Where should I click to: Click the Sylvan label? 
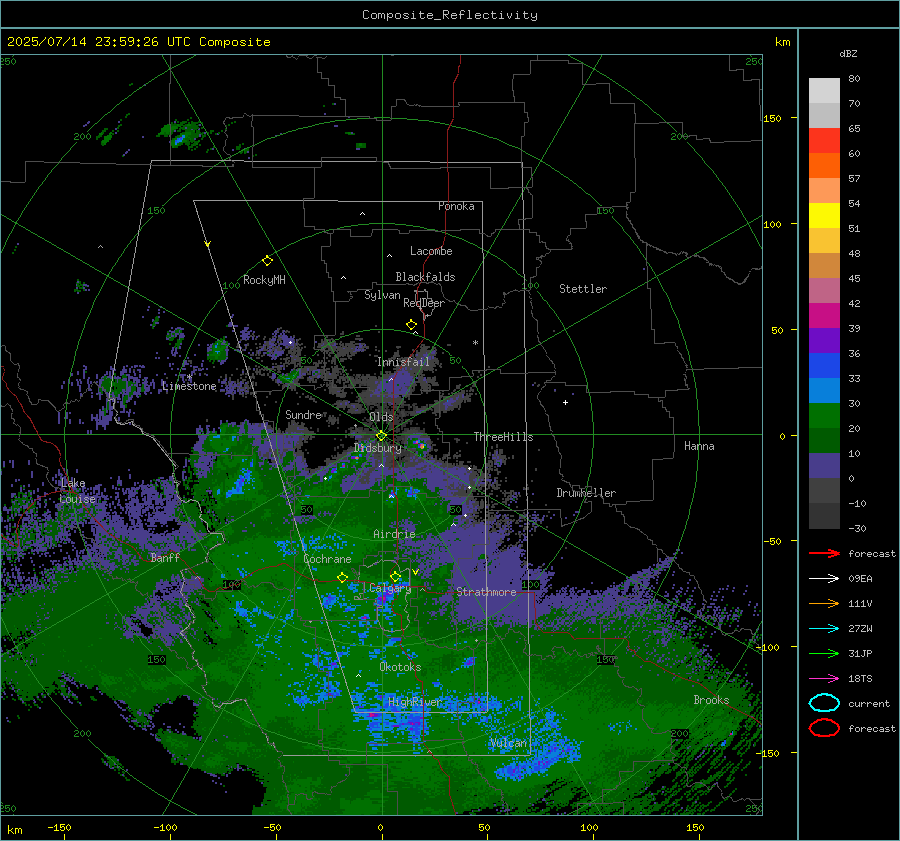pos(382,295)
